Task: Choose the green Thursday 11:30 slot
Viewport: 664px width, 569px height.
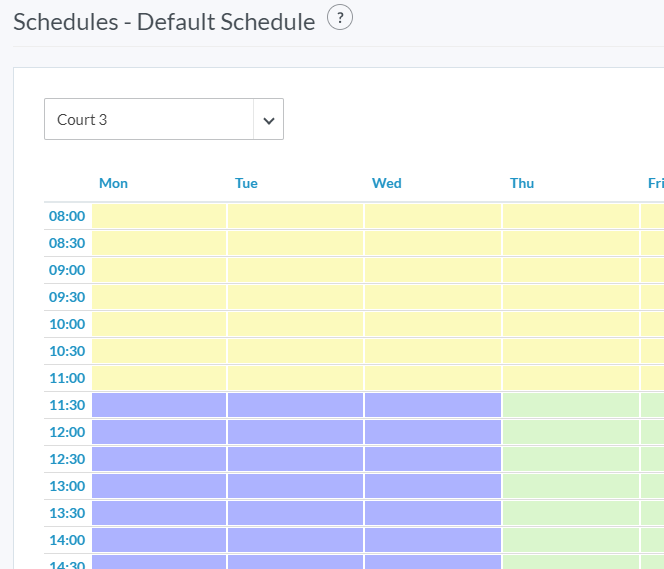Action: click(570, 405)
